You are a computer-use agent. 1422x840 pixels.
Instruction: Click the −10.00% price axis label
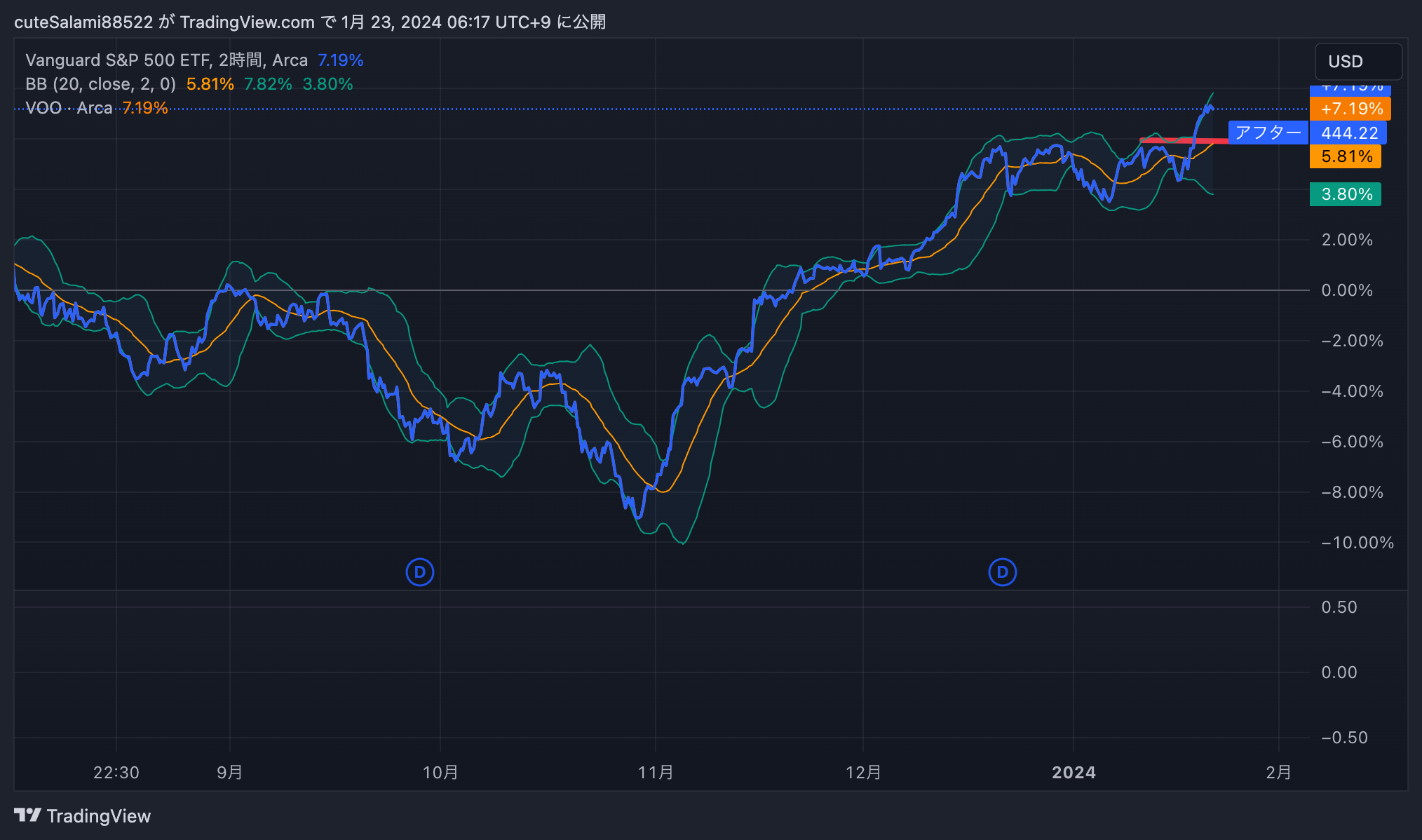(1357, 543)
